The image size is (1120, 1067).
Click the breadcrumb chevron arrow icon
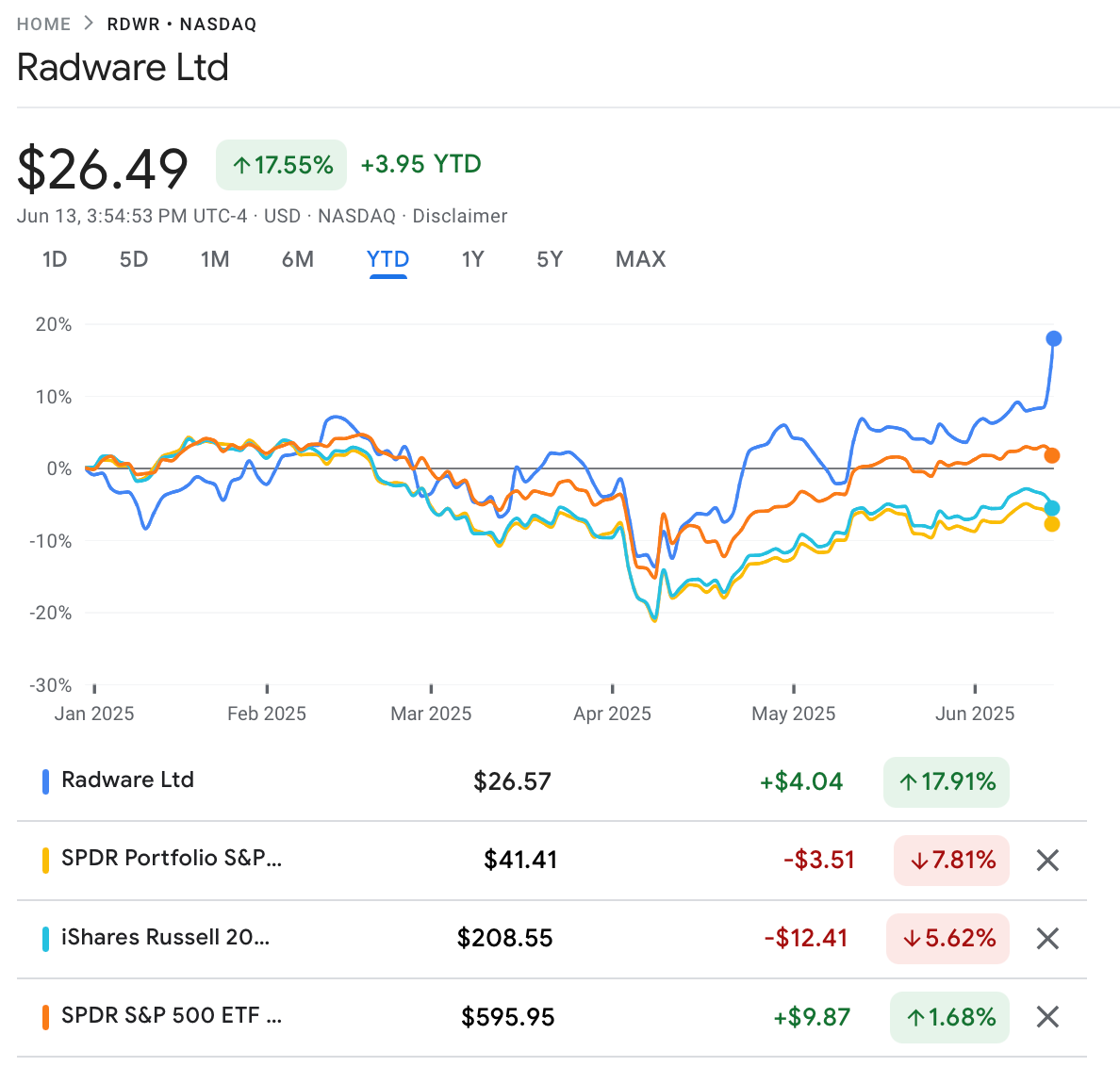89,24
